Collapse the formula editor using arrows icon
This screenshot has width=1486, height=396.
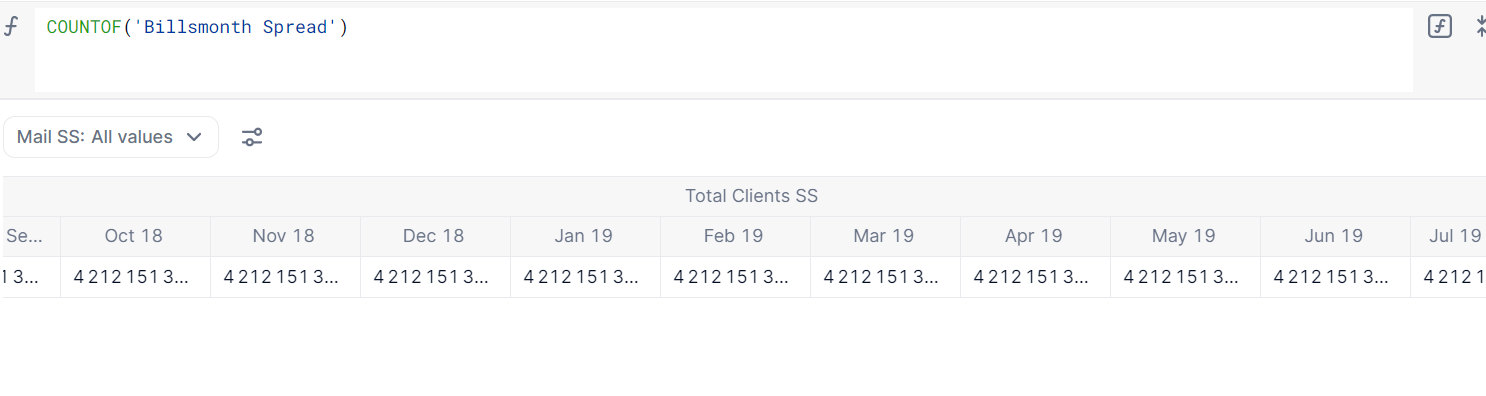coord(1481,27)
